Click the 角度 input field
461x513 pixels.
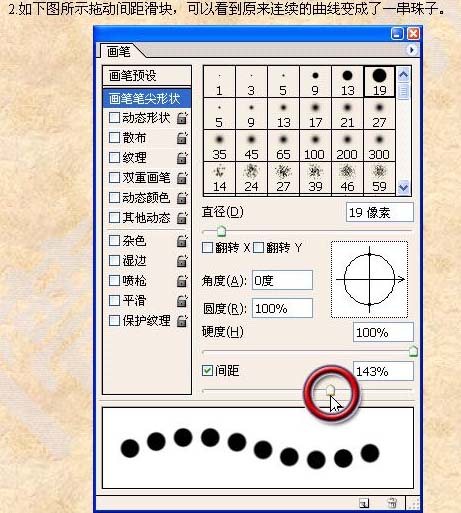coord(282,280)
